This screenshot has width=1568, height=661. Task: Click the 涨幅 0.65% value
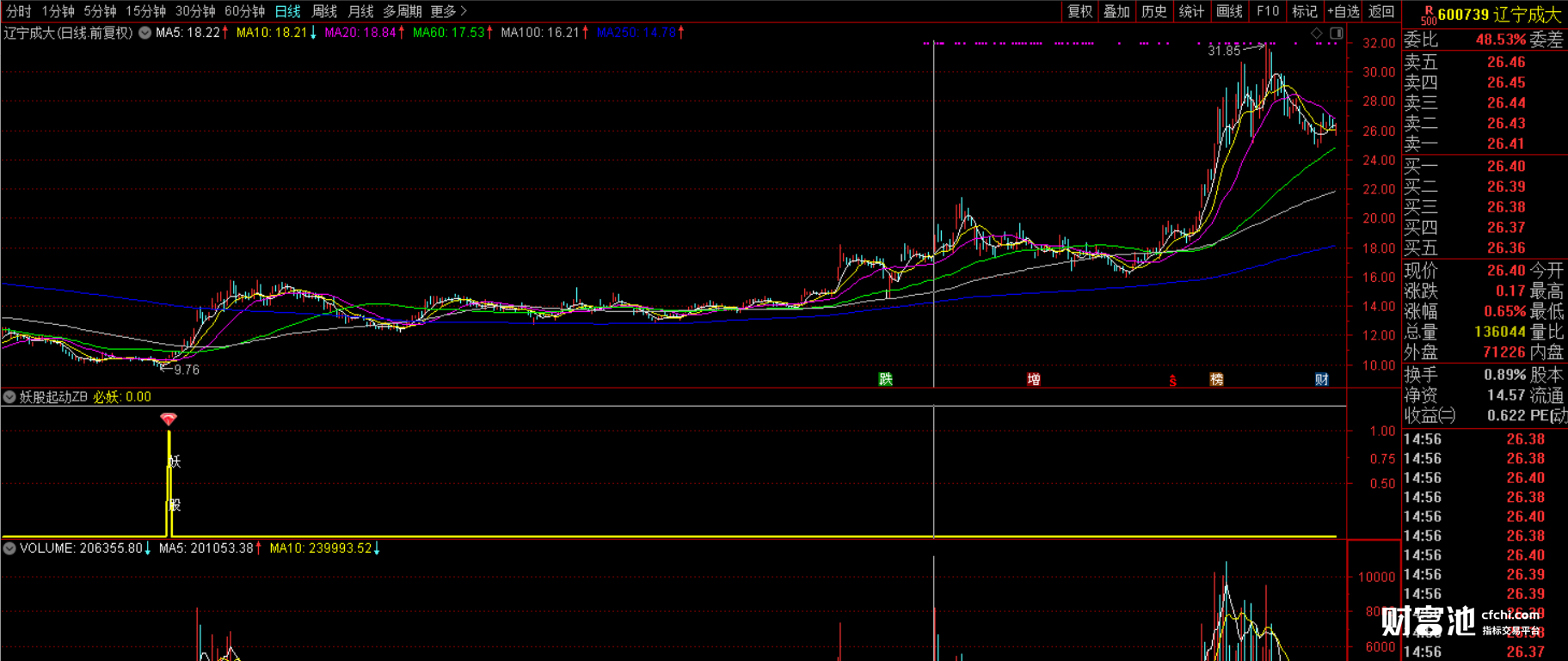point(1504,311)
